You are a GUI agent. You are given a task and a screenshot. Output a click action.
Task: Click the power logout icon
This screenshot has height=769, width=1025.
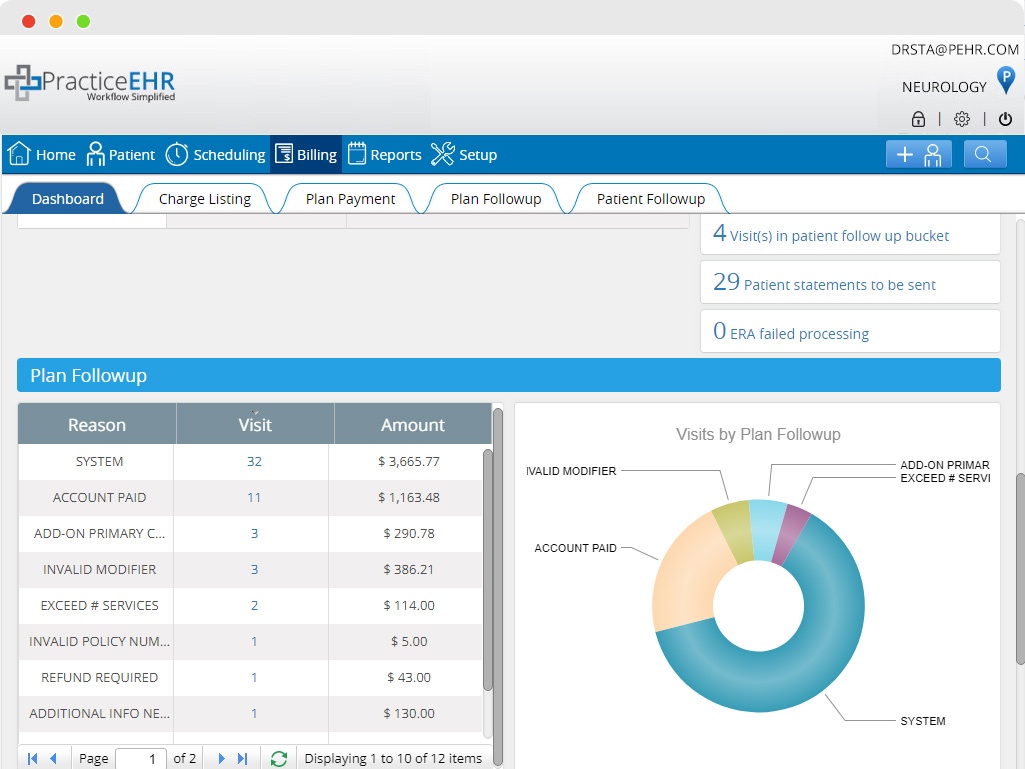tap(1005, 119)
